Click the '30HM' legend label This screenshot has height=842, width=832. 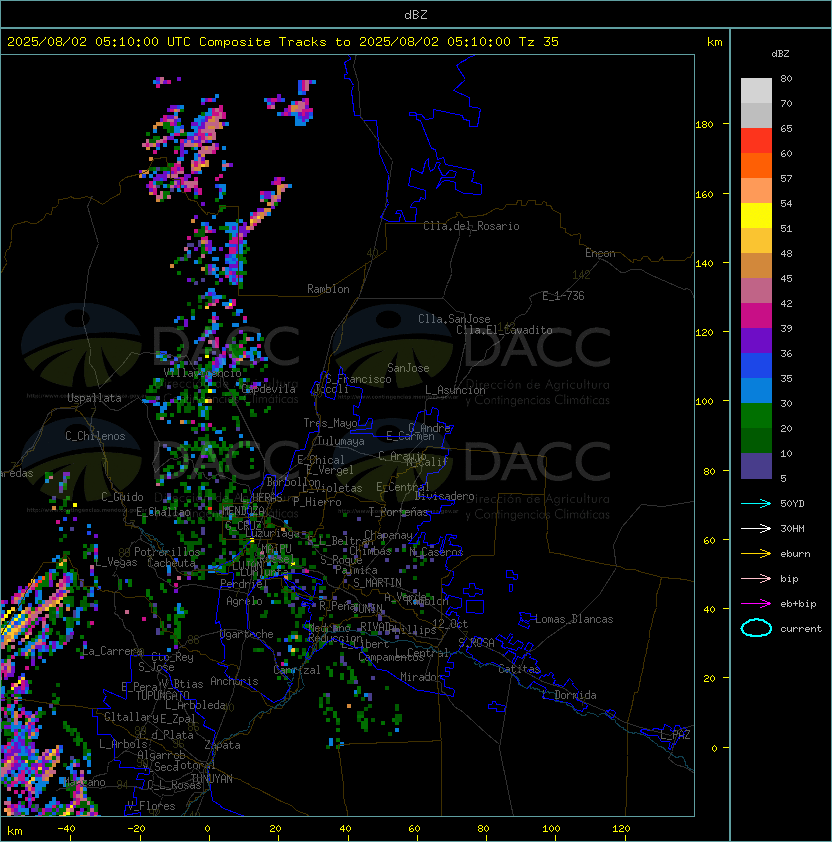click(792, 528)
